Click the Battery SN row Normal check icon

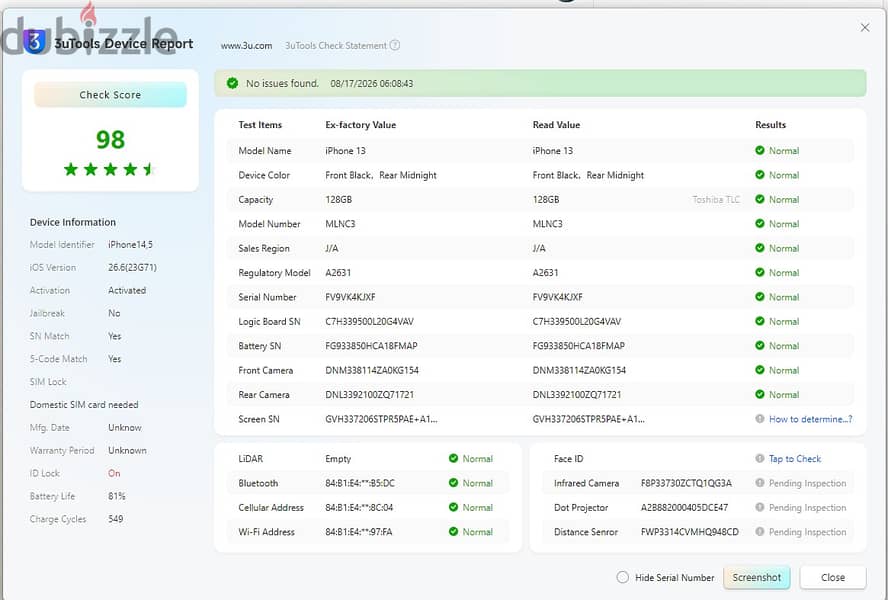coord(760,345)
